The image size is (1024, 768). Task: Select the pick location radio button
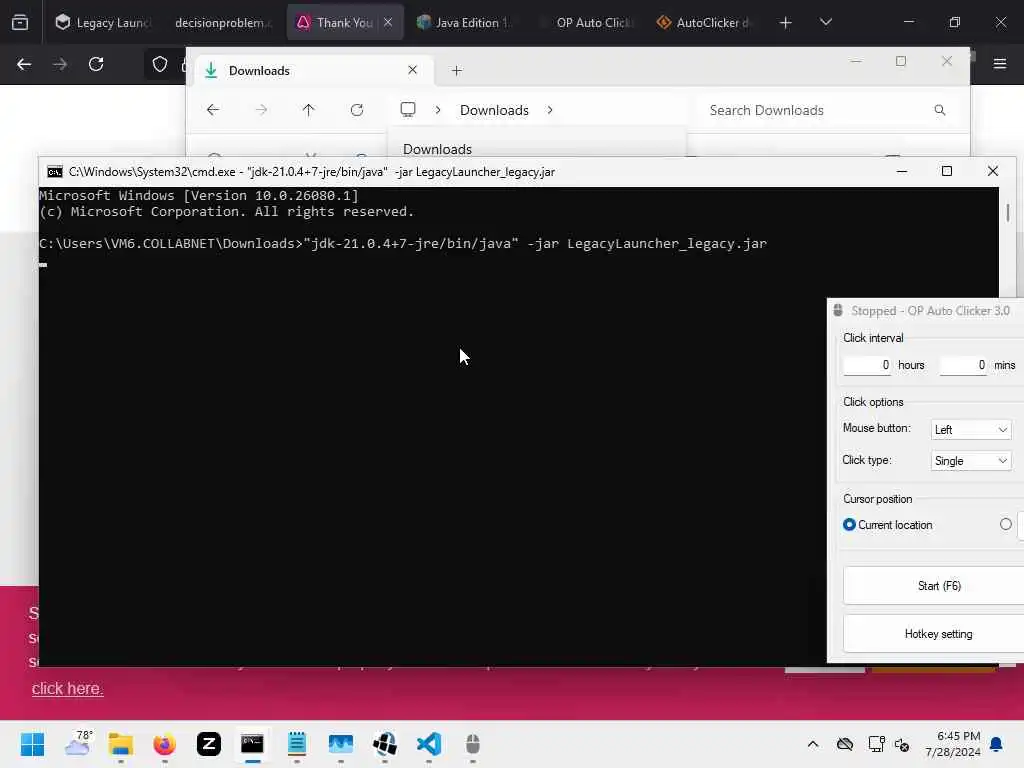click(1006, 524)
